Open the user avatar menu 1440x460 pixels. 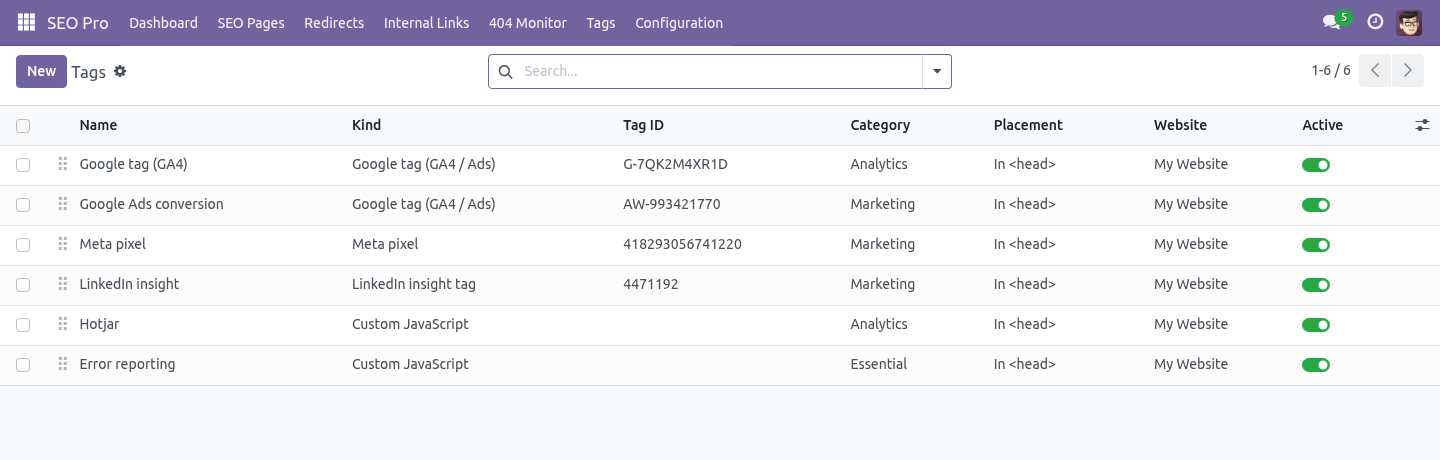click(x=1409, y=22)
